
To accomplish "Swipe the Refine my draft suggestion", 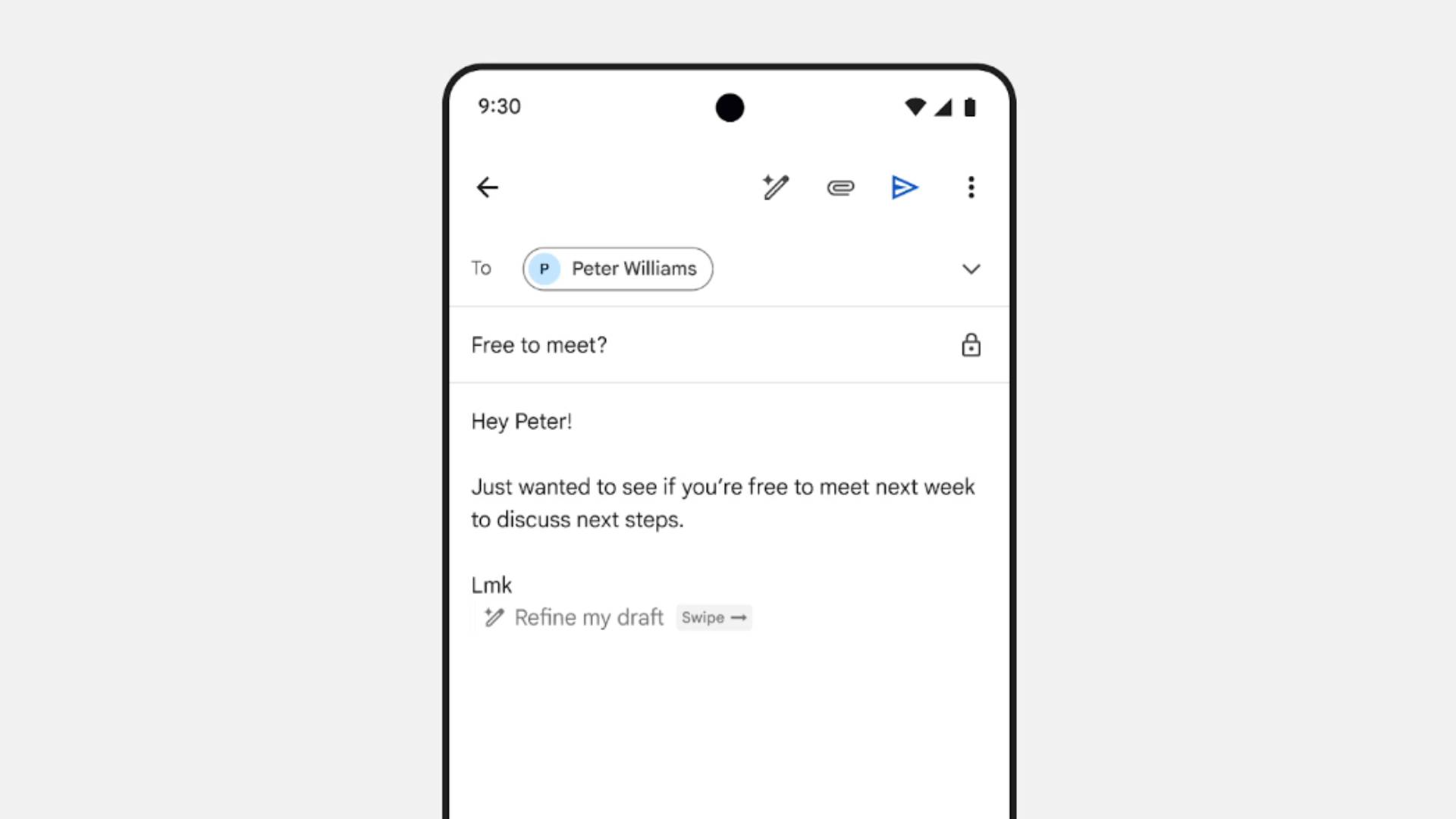I will point(714,617).
